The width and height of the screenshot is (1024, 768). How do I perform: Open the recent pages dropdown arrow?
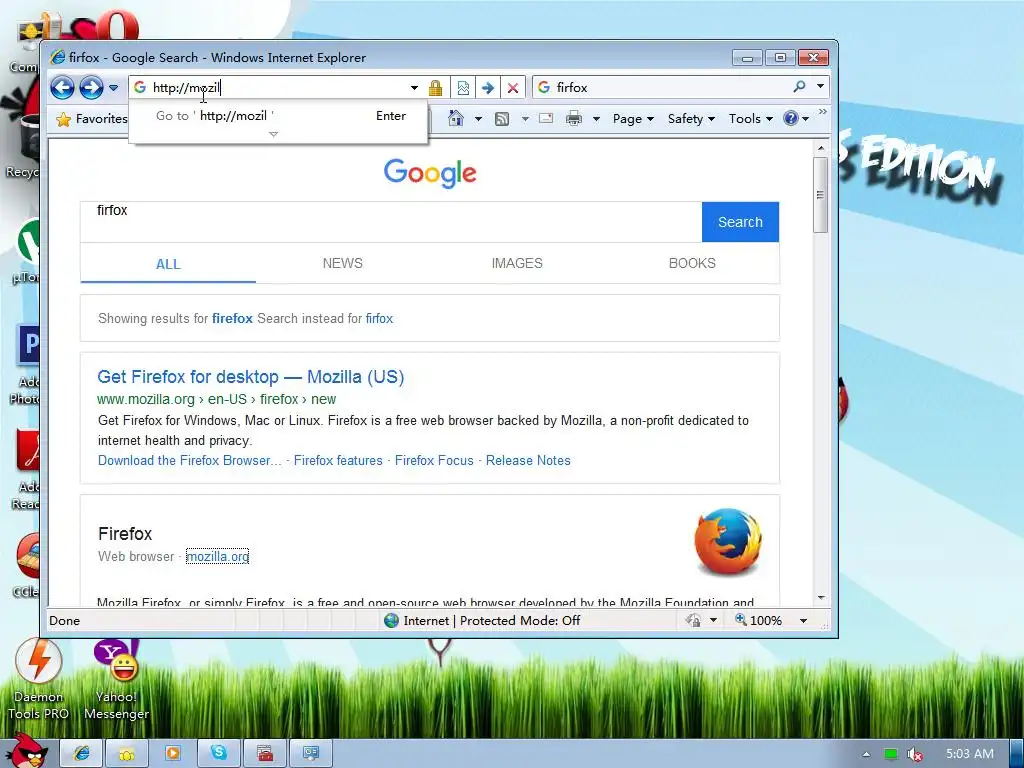pyautogui.click(x=114, y=88)
